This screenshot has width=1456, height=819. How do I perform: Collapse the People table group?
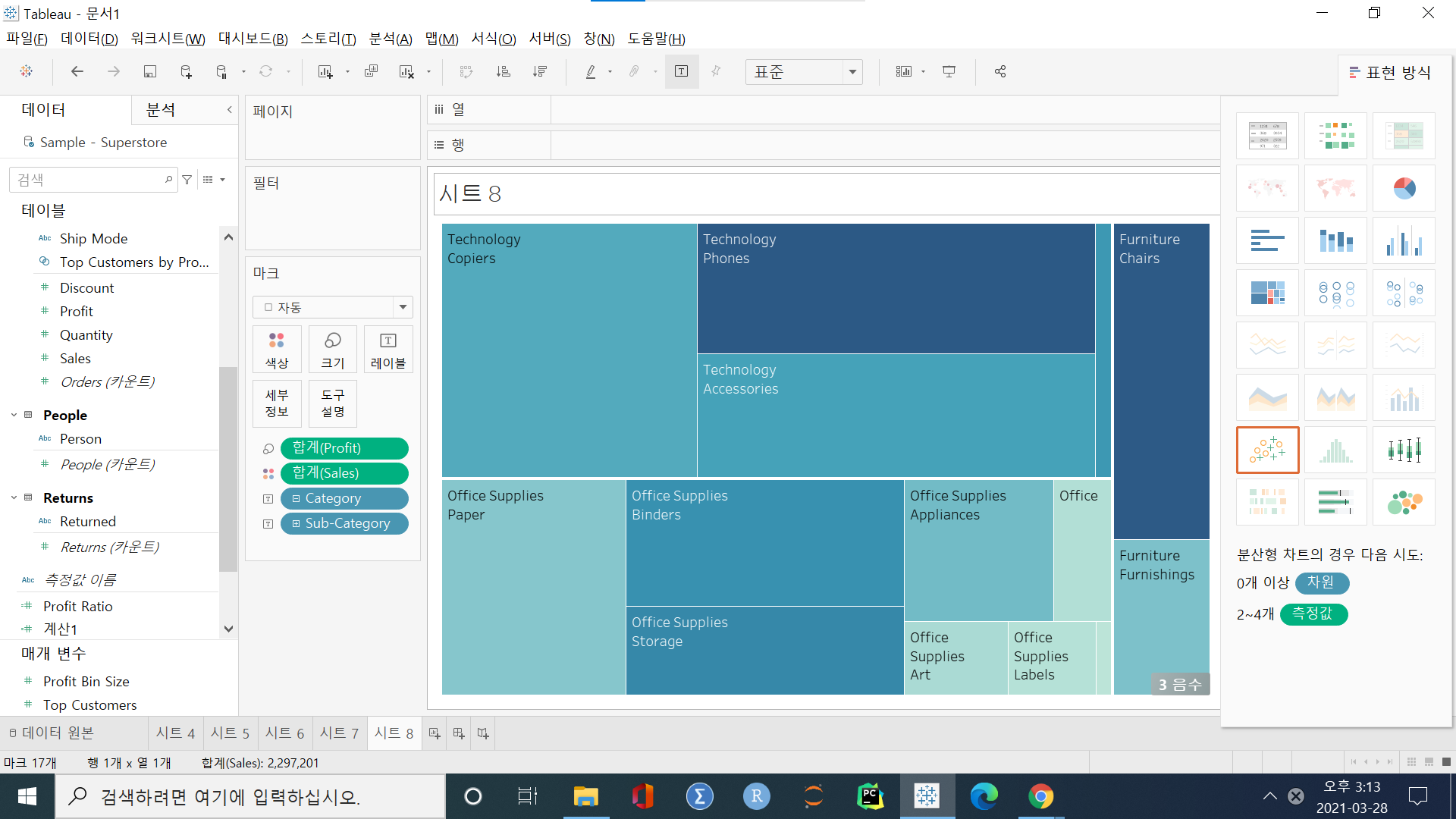(14, 415)
